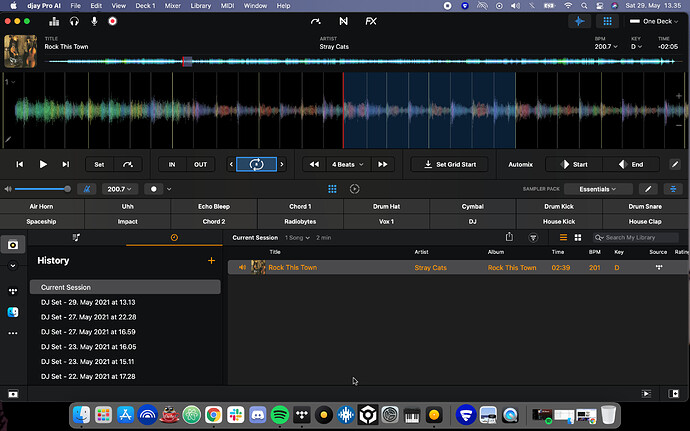Click the sampler record dot button
The width and height of the screenshot is (690, 431).
(x=154, y=189)
